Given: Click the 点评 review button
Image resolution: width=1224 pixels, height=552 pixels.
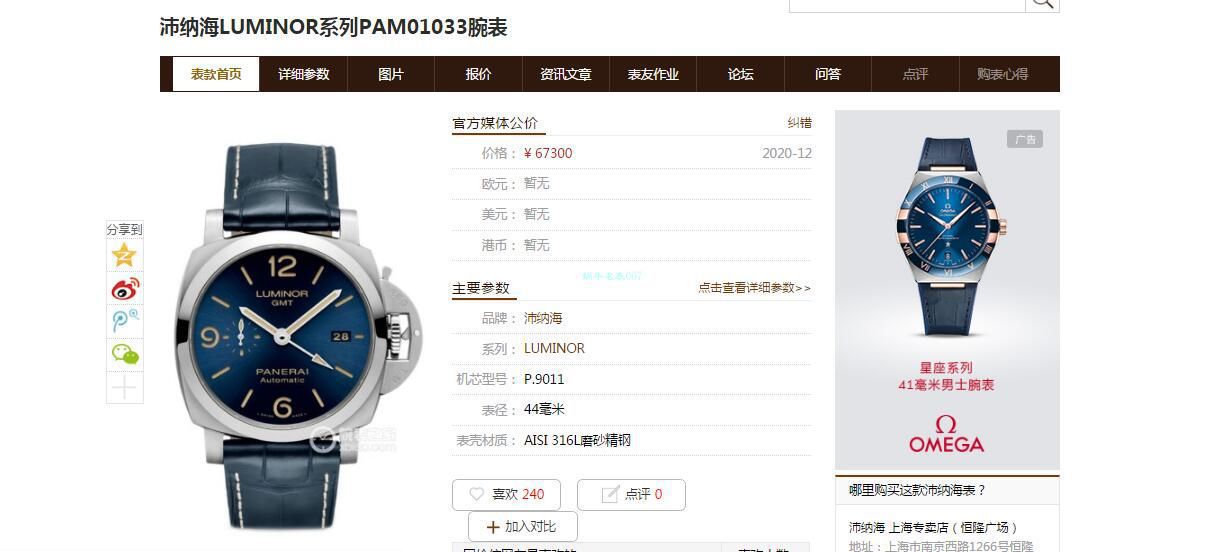Looking at the screenshot, I should pos(630,494).
